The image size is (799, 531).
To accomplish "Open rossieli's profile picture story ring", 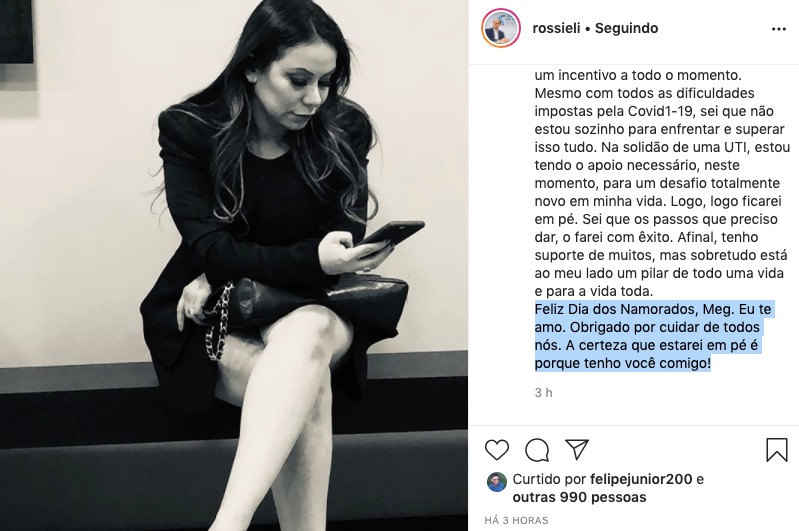I will tap(501, 28).
